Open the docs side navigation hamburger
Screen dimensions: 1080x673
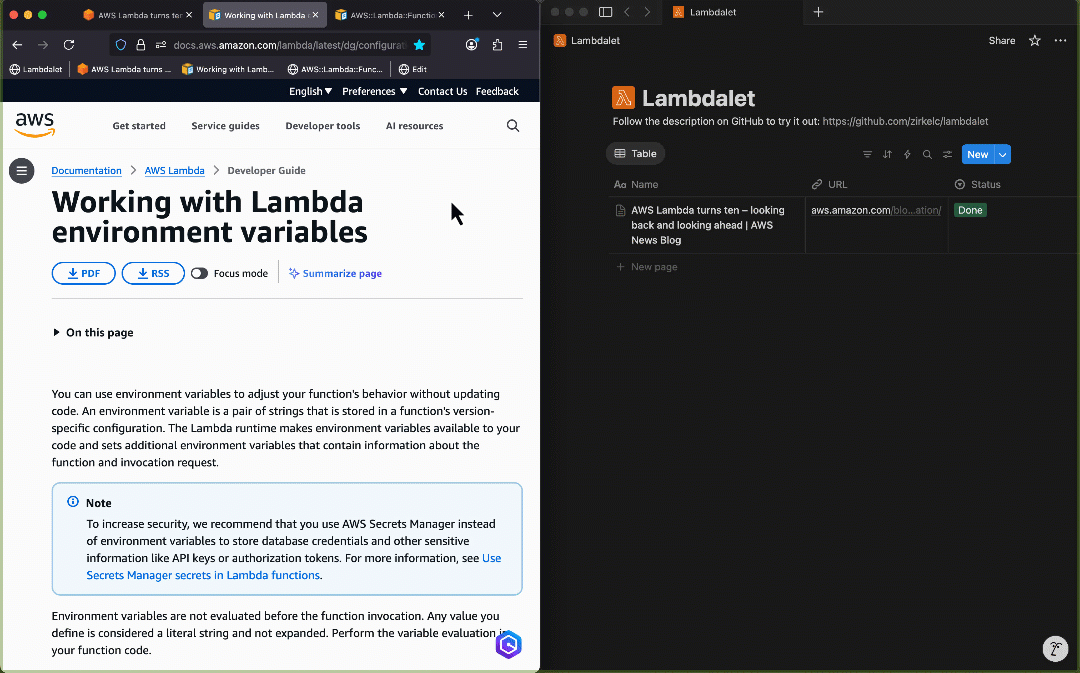[x=21, y=170]
